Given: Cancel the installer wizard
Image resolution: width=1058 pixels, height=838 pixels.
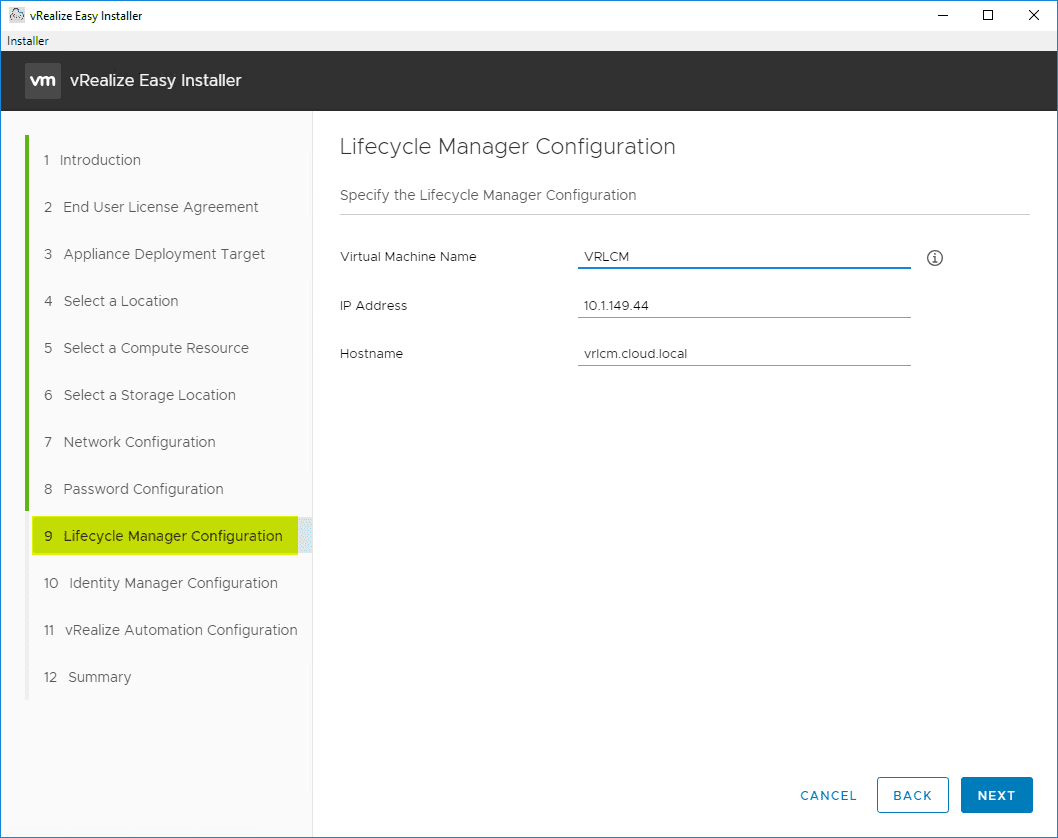Looking at the screenshot, I should click(828, 795).
